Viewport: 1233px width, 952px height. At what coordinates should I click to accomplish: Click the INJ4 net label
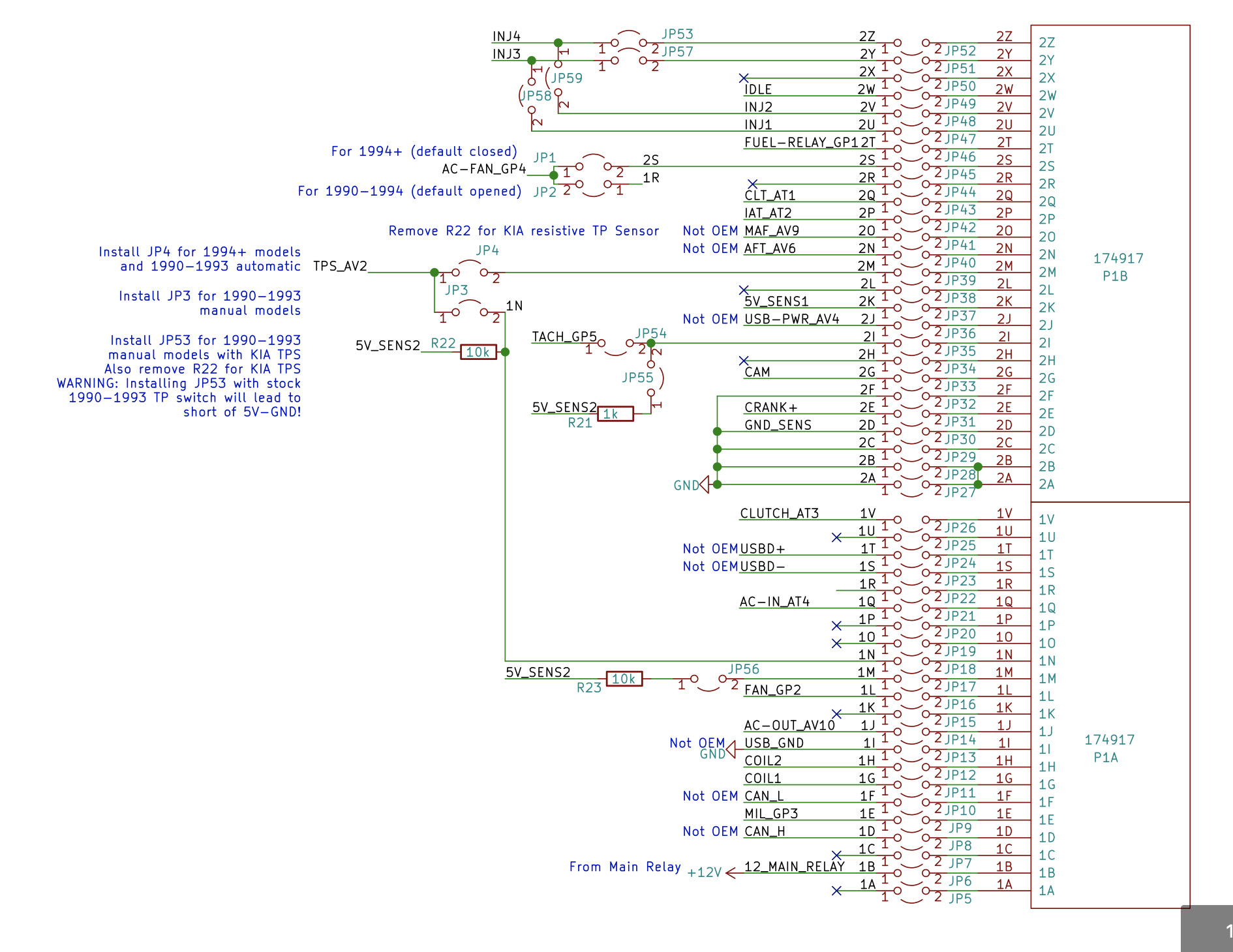tap(506, 37)
